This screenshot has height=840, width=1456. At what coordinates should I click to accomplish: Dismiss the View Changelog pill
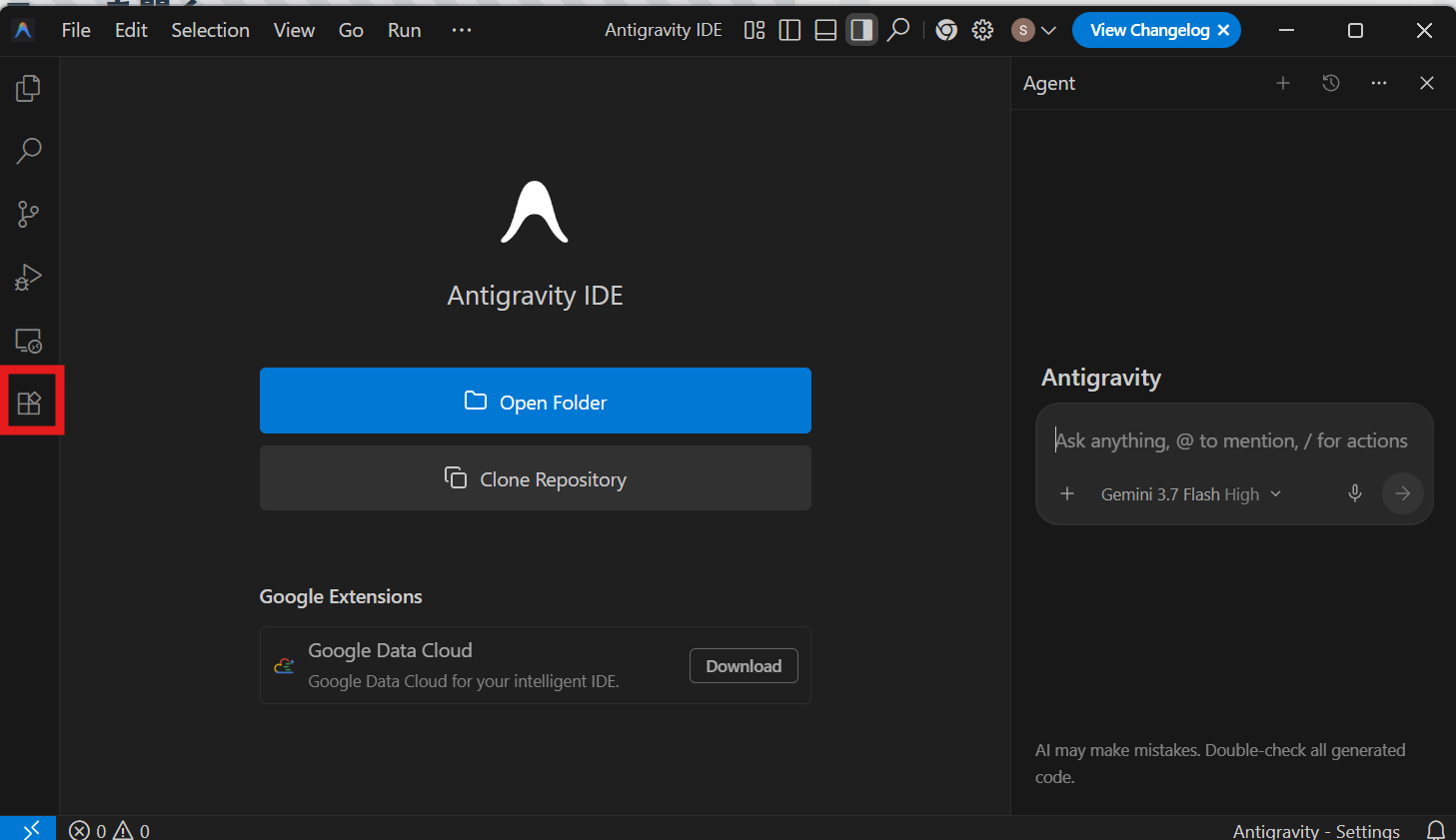click(1223, 30)
